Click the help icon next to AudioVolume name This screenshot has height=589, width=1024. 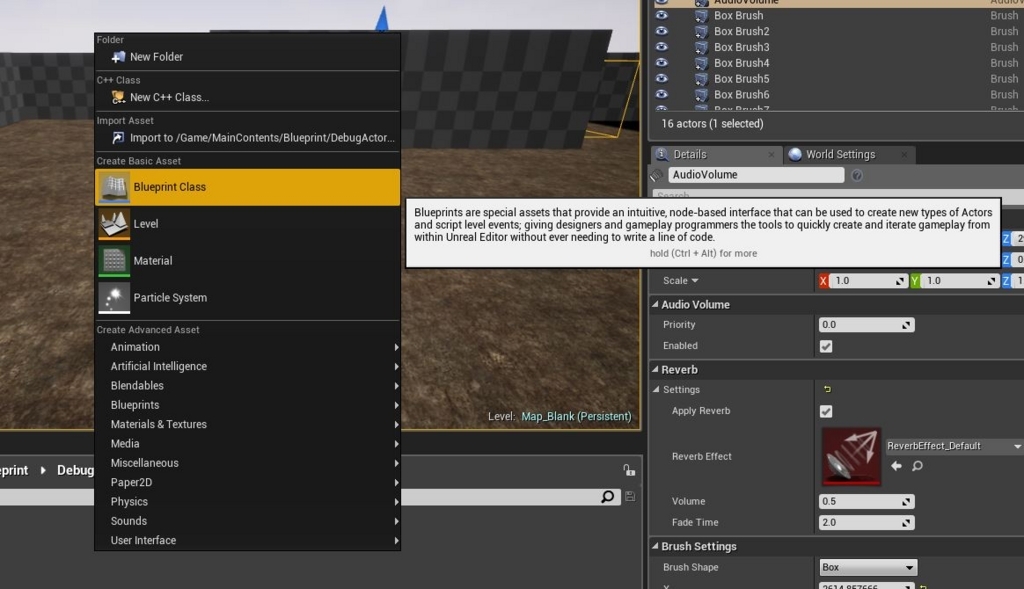pyautogui.click(x=857, y=175)
